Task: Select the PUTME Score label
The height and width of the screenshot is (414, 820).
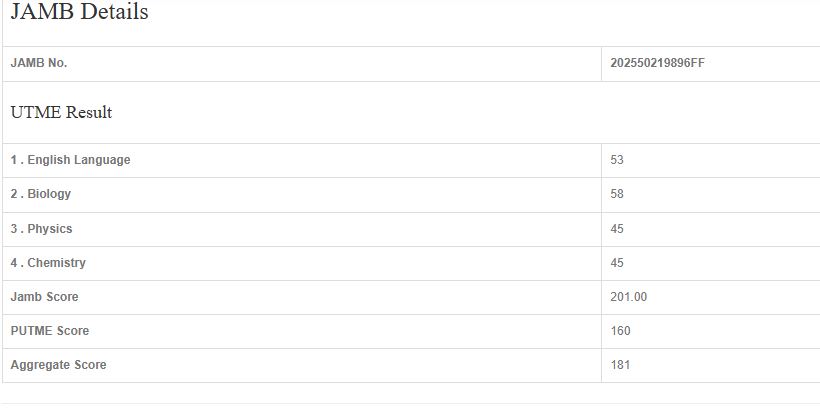Action: pos(49,331)
